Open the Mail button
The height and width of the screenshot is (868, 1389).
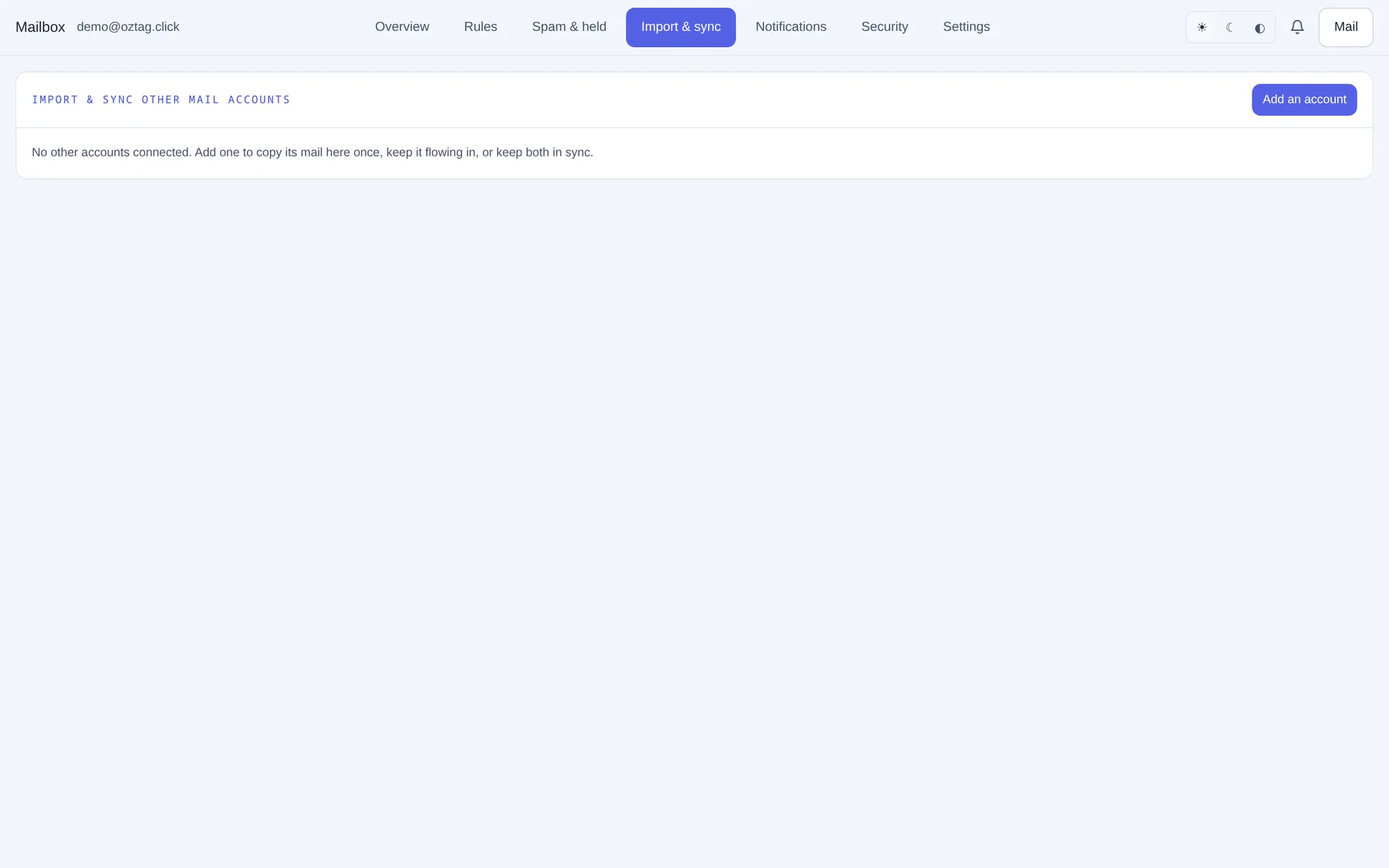(x=1345, y=27)
